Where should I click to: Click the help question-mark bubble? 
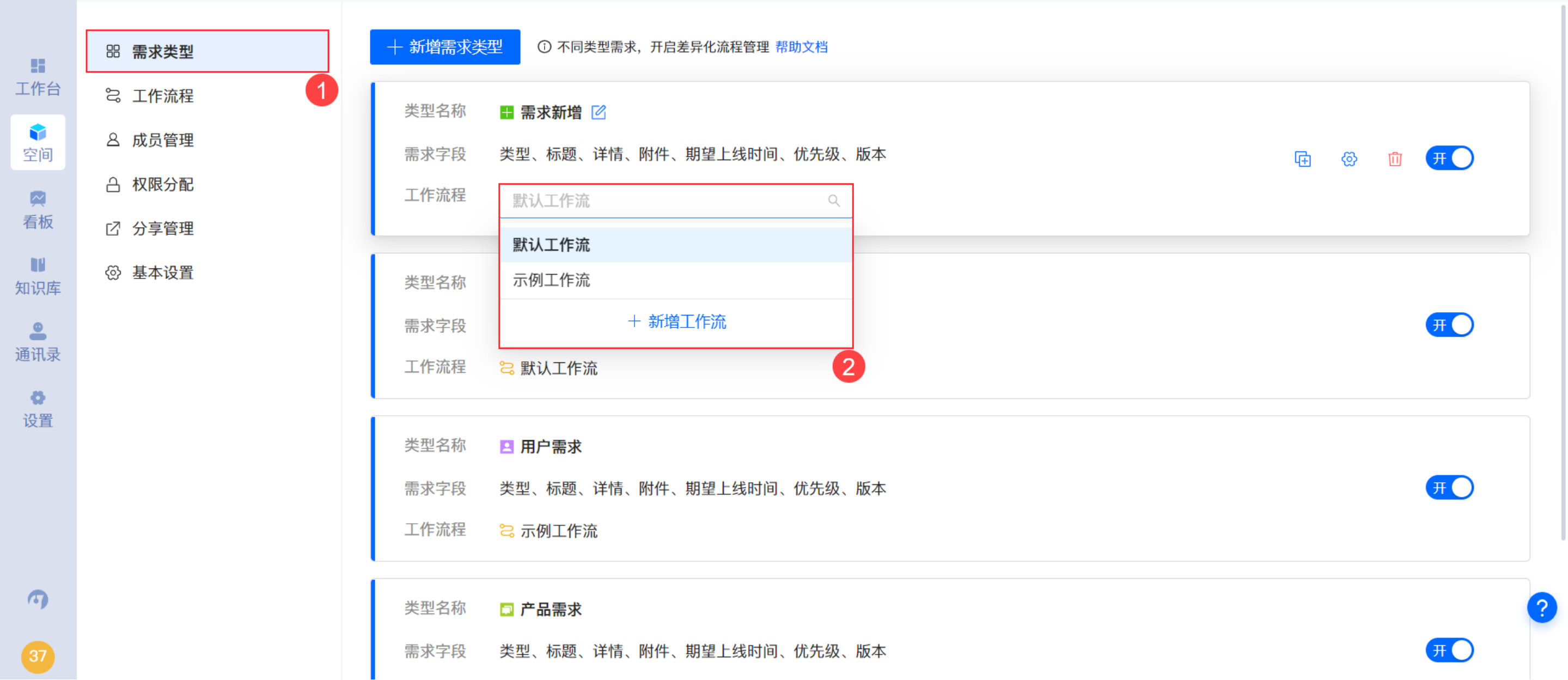point(1541,608)
